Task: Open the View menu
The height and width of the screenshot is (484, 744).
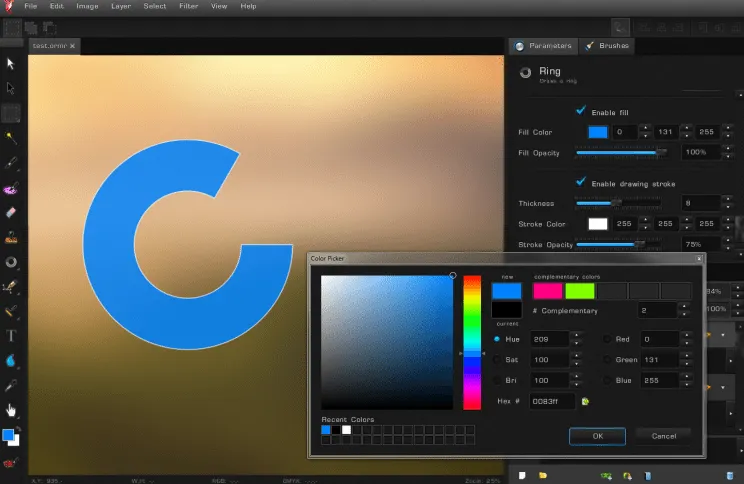Action: (x=219, y=6)
